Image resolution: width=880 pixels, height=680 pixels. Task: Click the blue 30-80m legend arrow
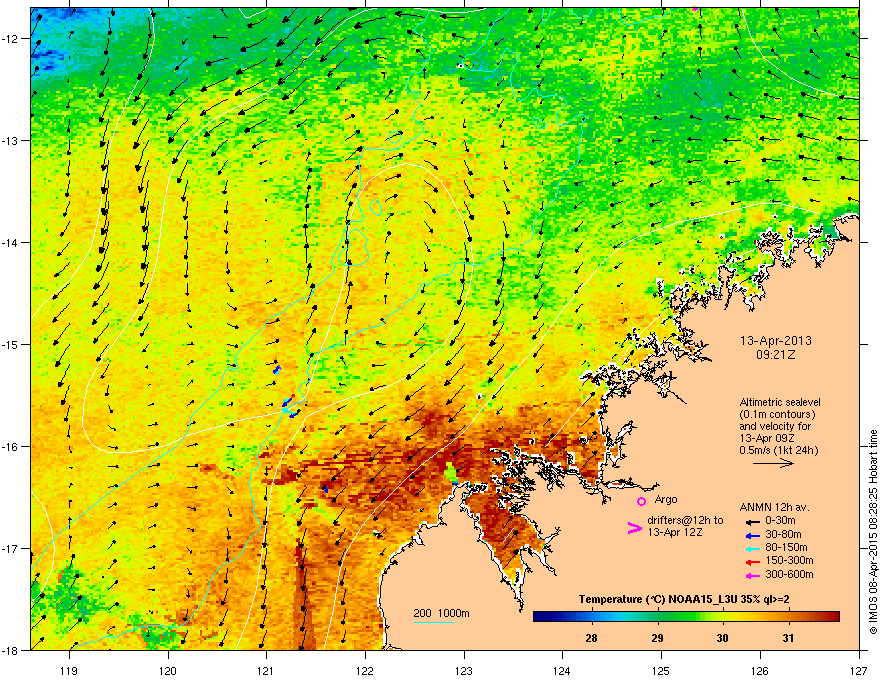751,535
